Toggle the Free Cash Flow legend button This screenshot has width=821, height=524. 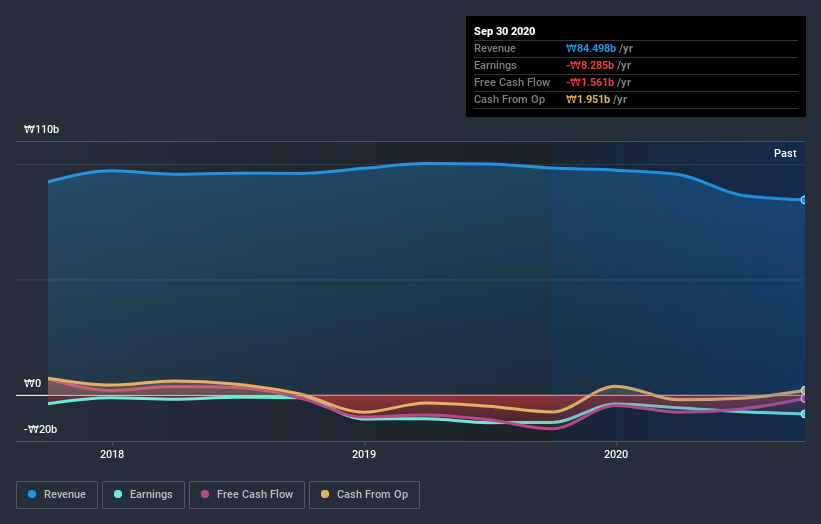(247, 495)
